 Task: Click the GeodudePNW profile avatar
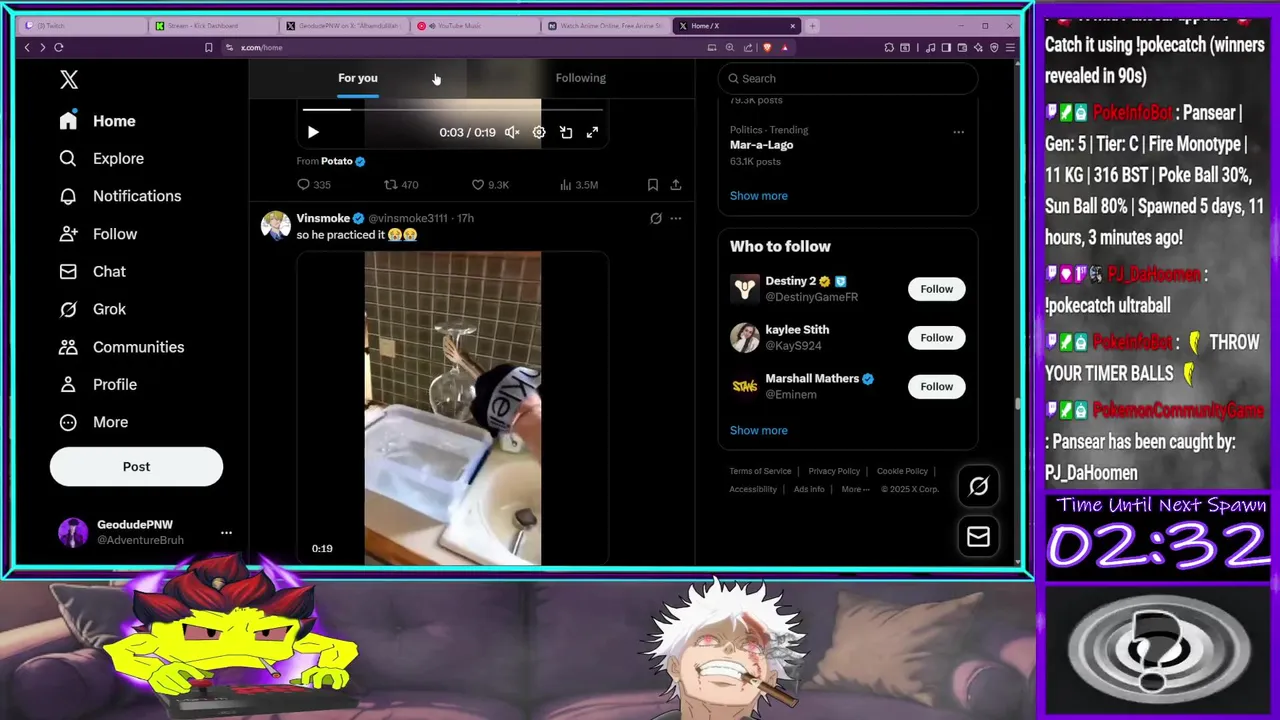(x=73, y=532)
